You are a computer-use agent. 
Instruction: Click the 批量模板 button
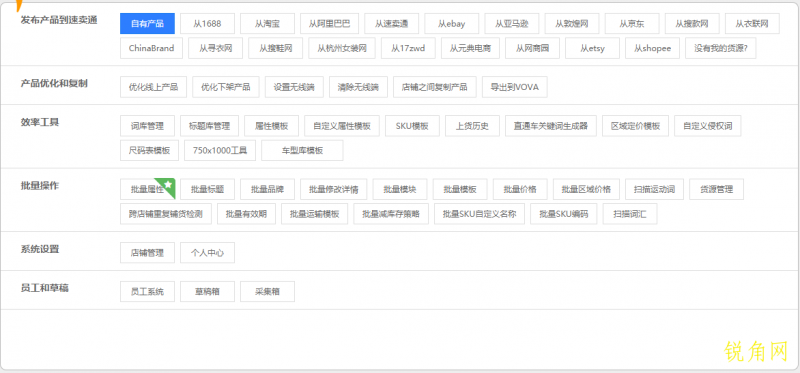click(x=460, y=189)
